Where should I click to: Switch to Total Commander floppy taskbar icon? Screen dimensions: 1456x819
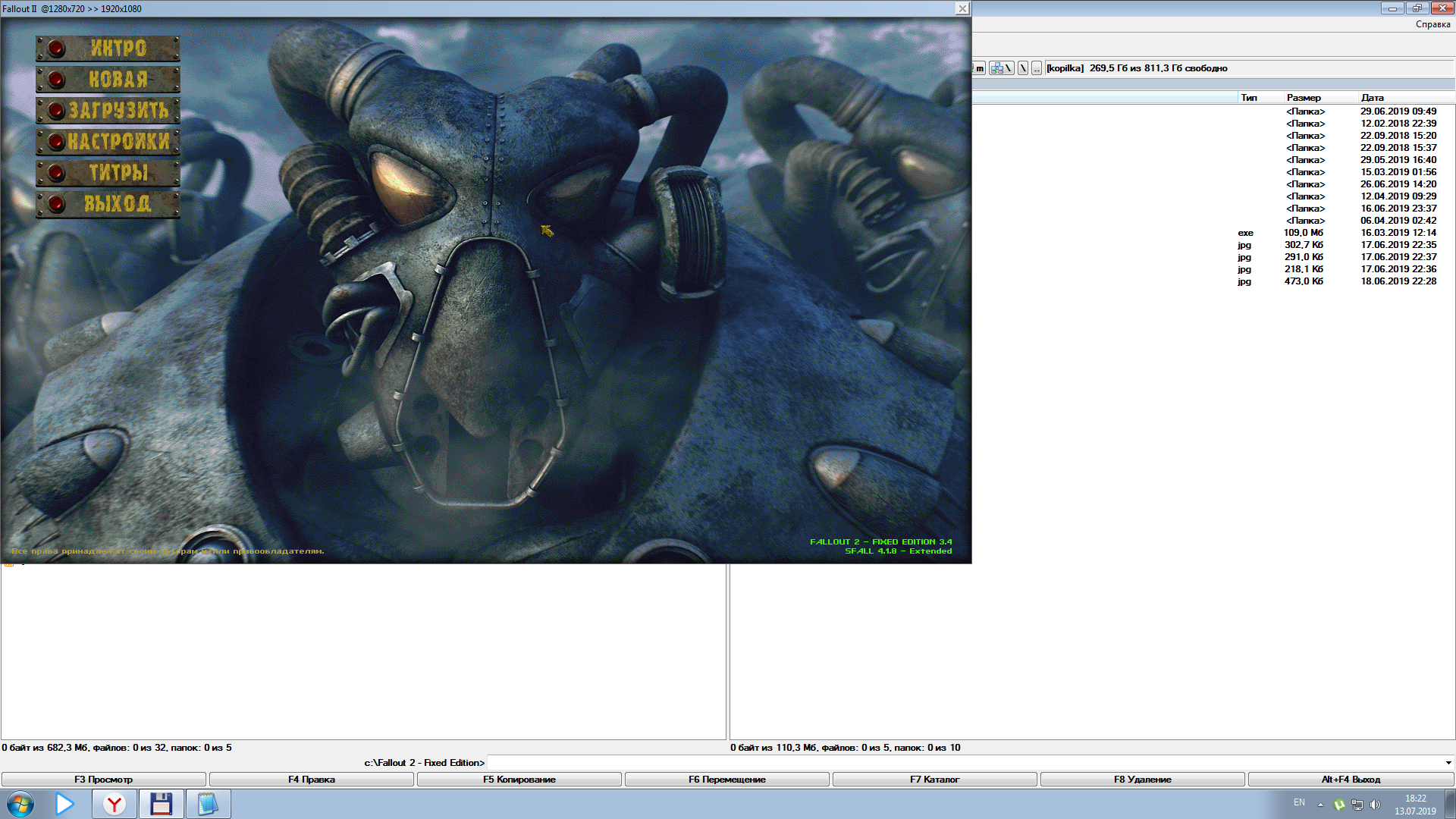(x=161, y=804)
